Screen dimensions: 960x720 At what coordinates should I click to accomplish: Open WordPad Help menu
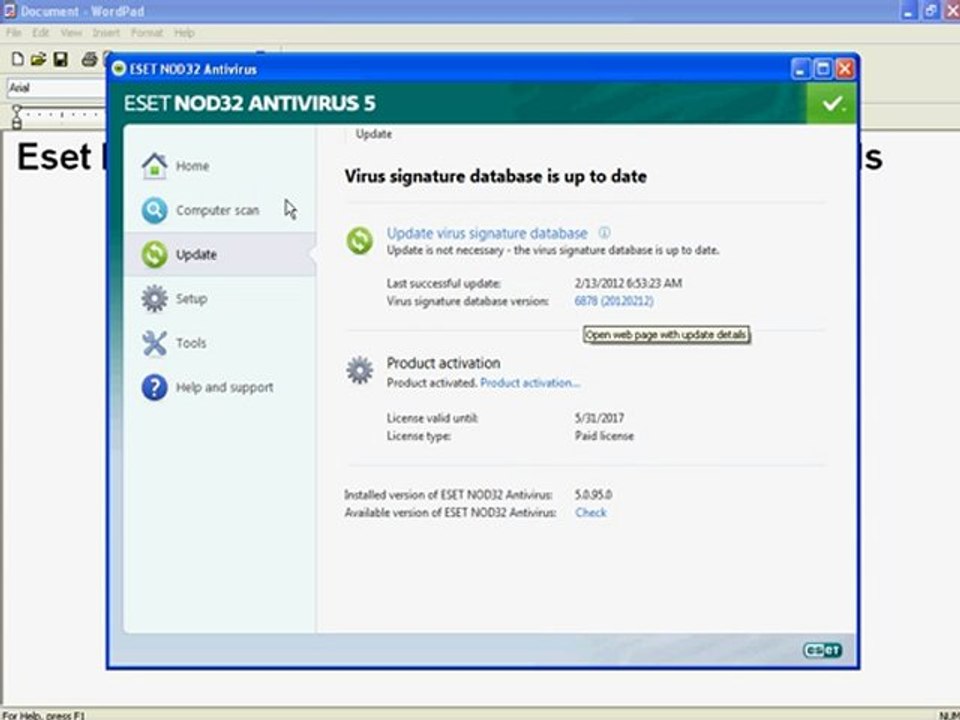[184, 33]
